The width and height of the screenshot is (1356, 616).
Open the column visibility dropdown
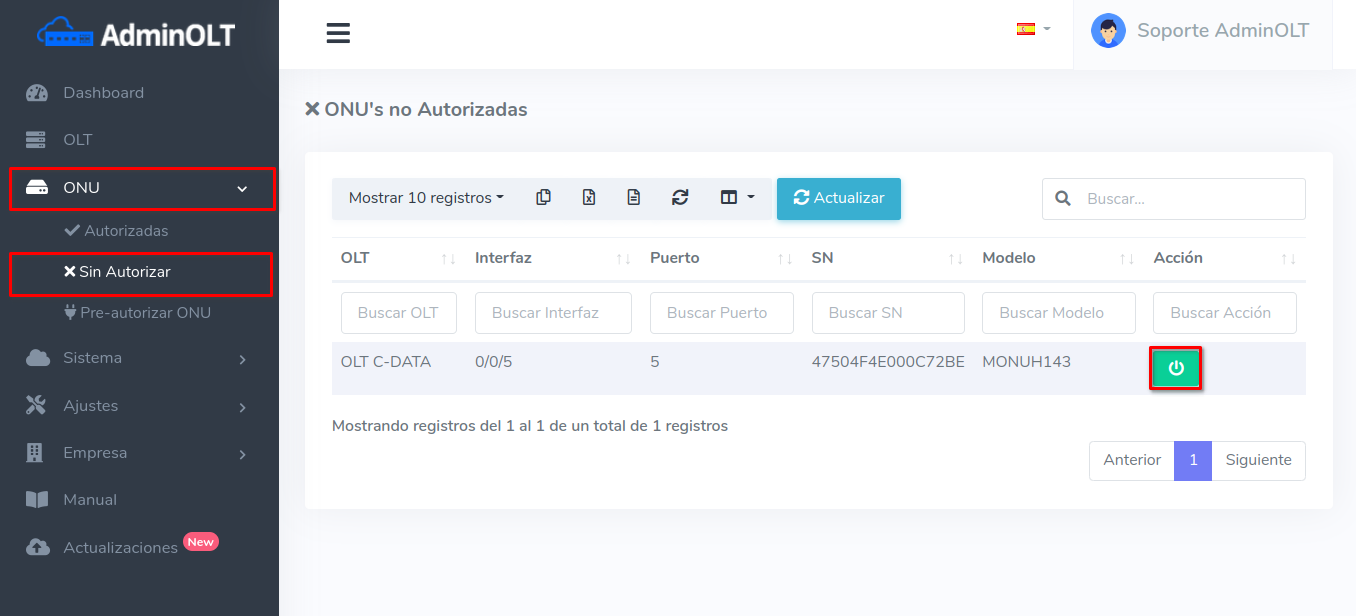[x=737, y=198]
